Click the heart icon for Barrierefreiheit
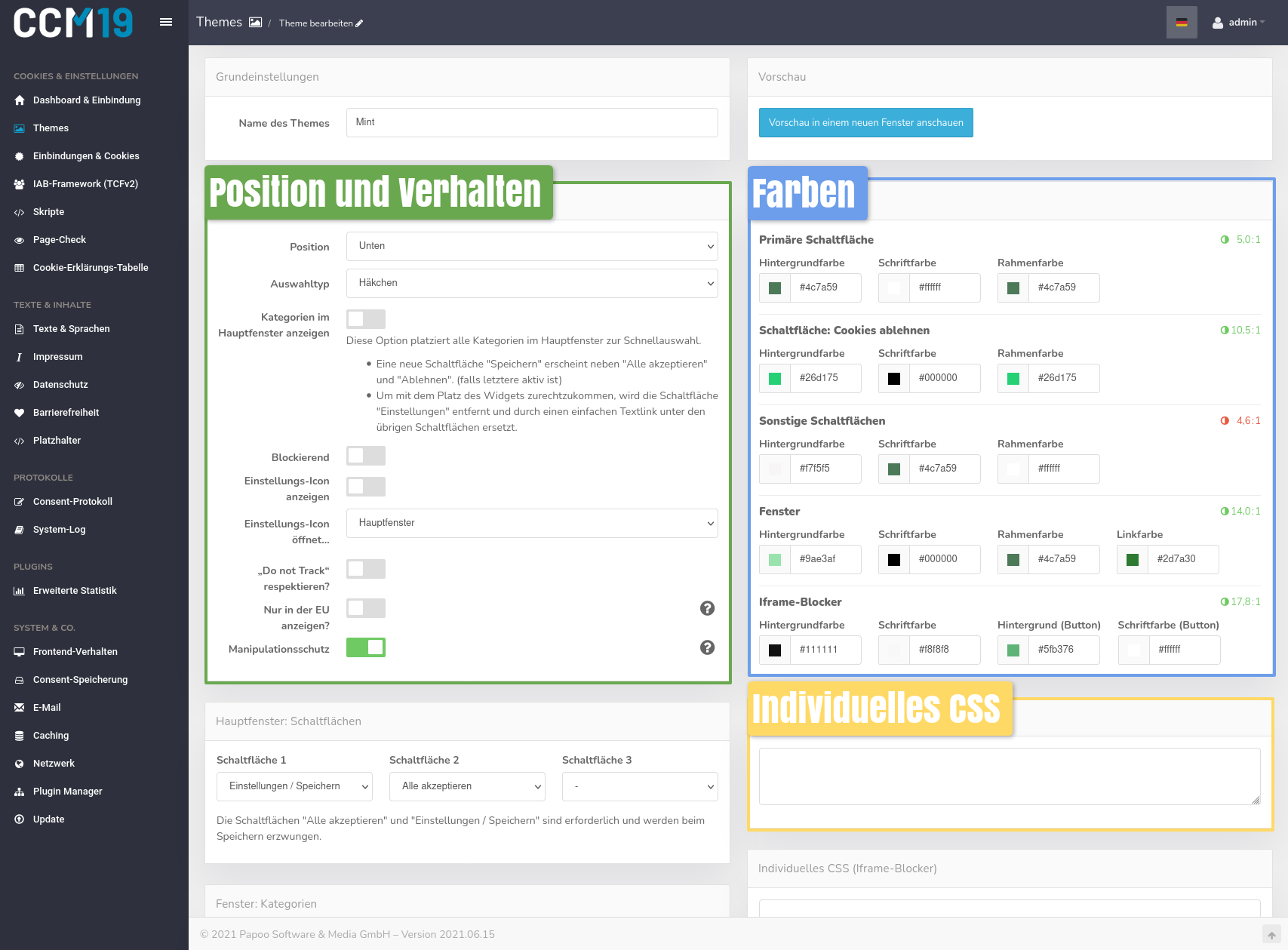This screenshot has height=950, width=1288. pos(20,413)
